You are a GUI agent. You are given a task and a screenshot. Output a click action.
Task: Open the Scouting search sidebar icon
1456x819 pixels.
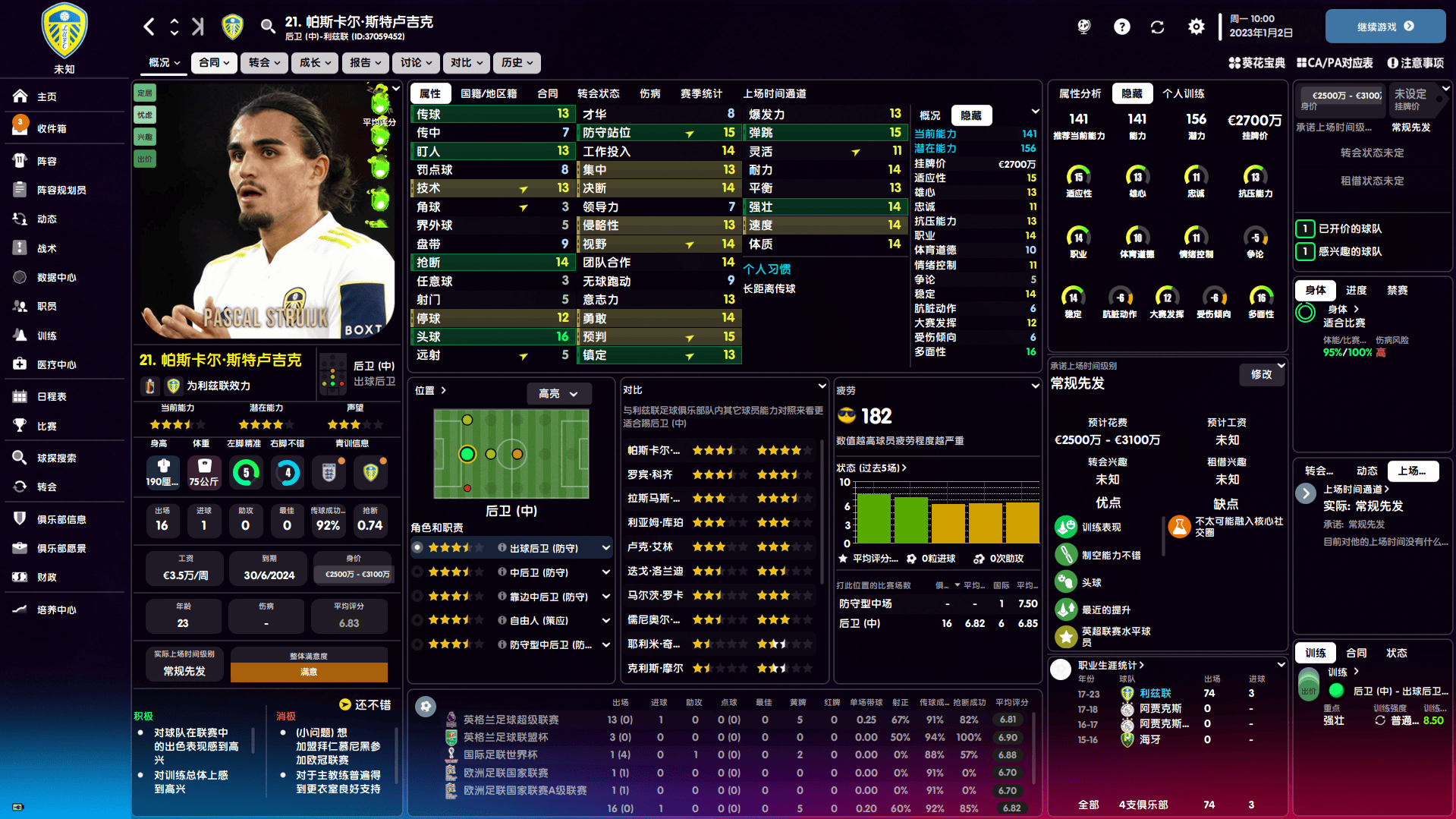point(20,457)
